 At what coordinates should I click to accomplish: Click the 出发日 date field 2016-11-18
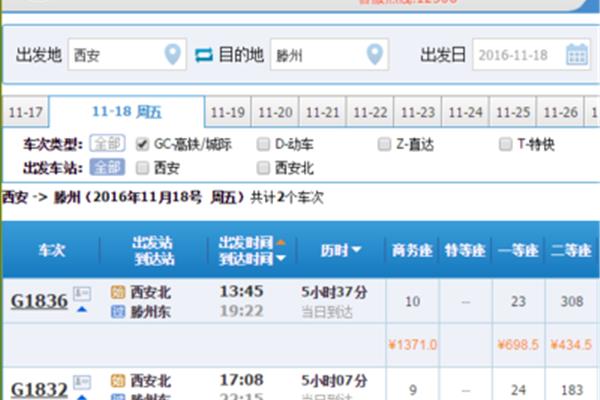[532, 54]
